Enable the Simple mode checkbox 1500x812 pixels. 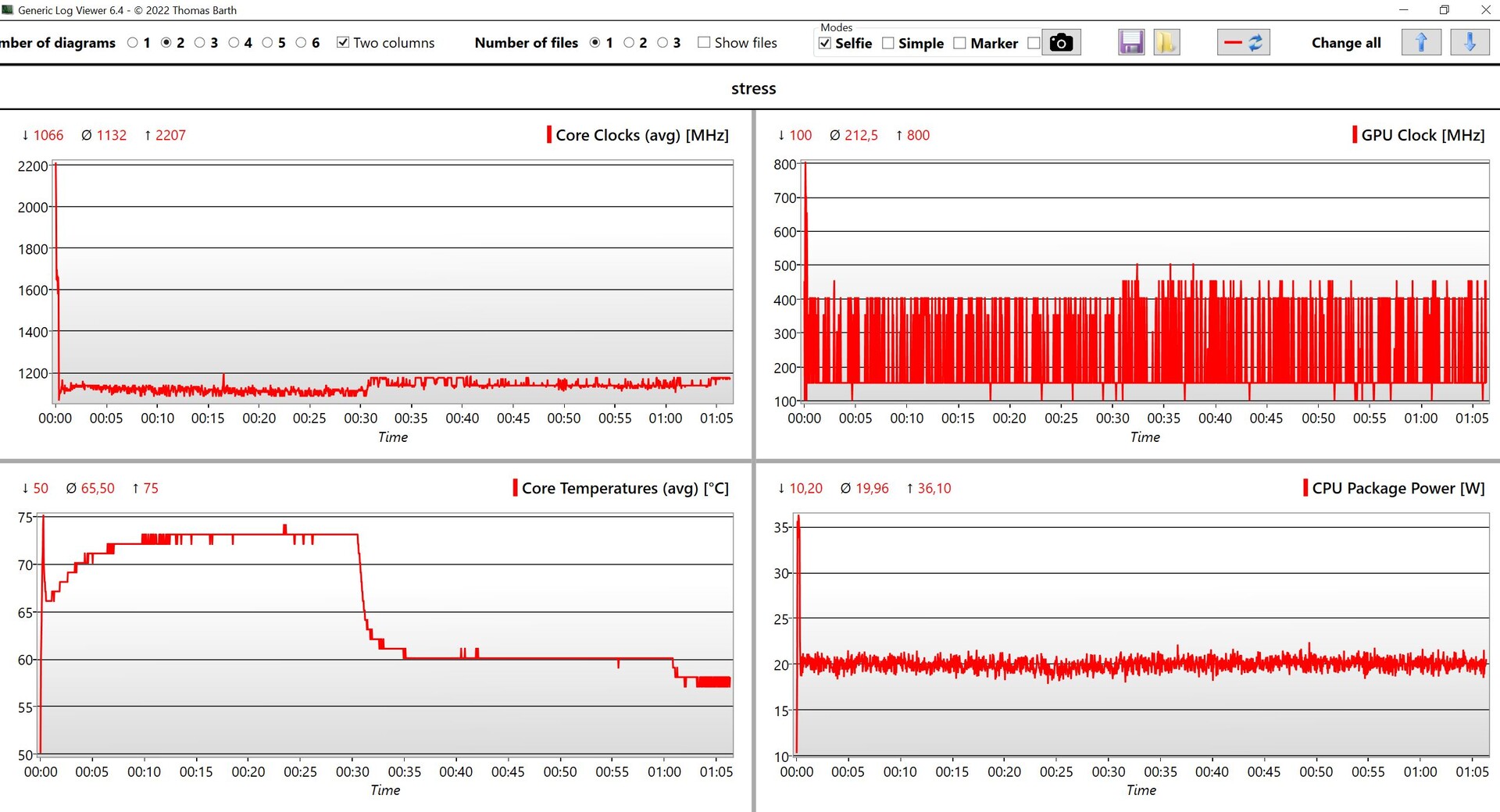click(x=888, y=44)
